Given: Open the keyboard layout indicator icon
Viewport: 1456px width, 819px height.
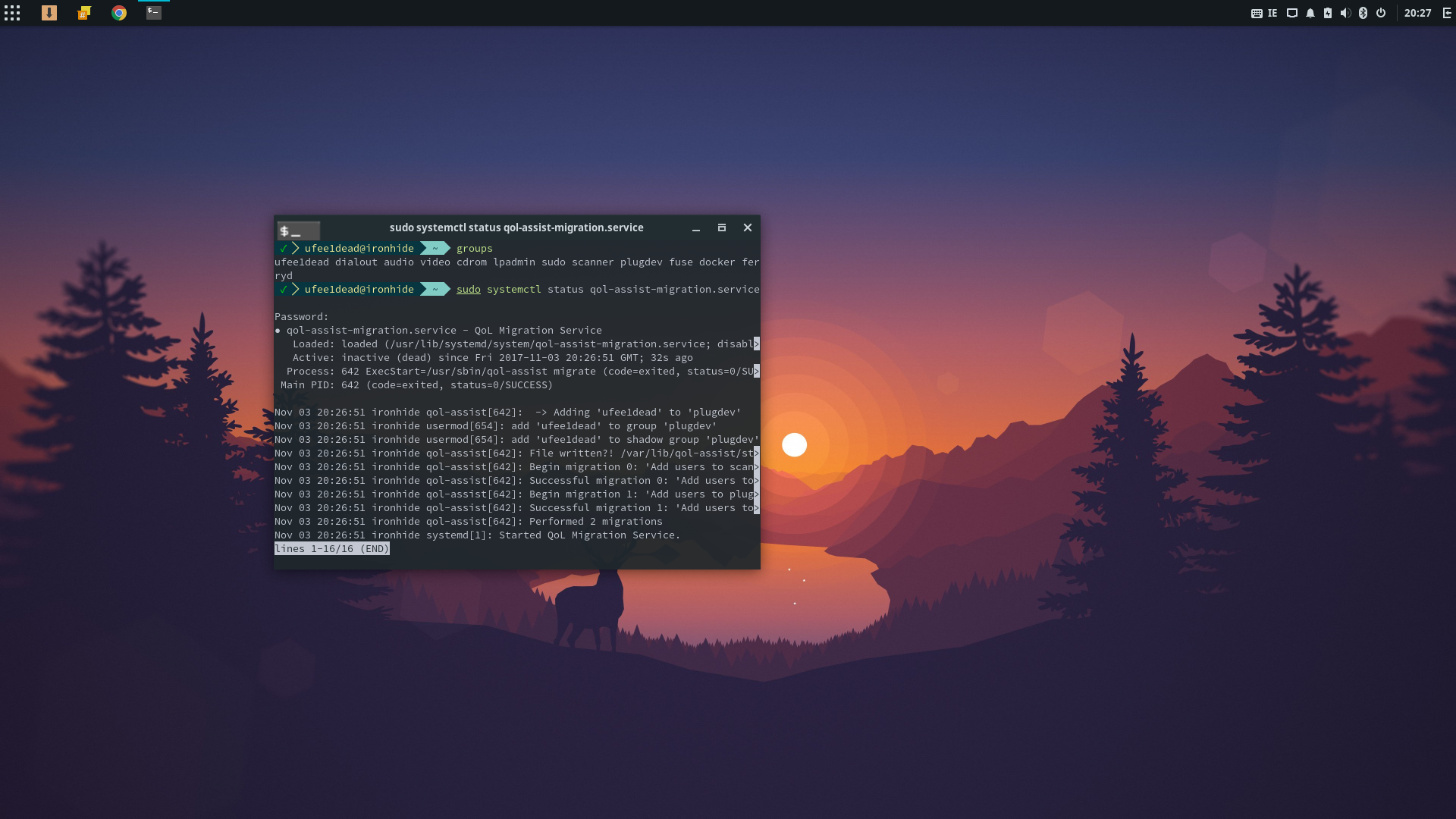Looking at the screenshot, I should point(1257,13).
